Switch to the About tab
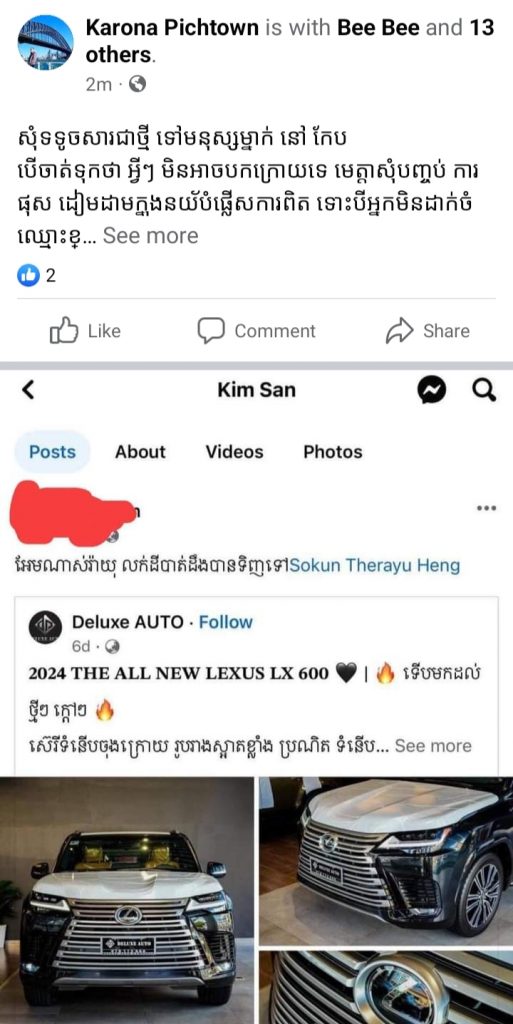 coord(140,452)
